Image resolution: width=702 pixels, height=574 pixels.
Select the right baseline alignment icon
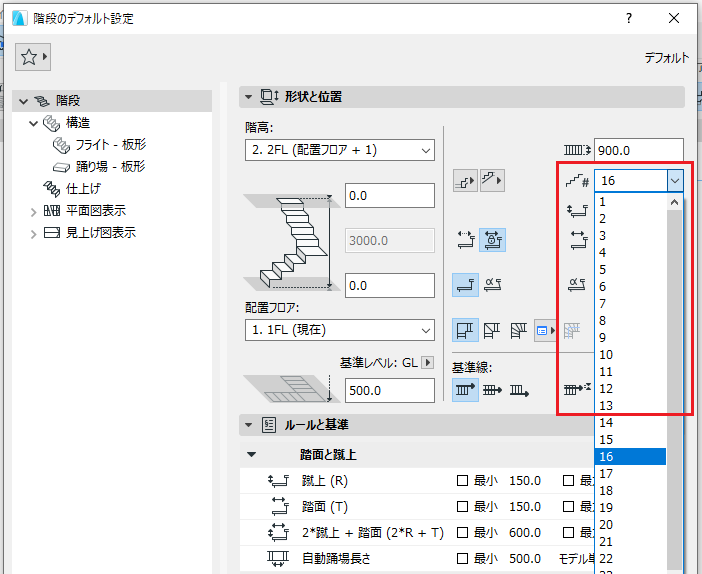pyautogui.click(x=519, y=390)
